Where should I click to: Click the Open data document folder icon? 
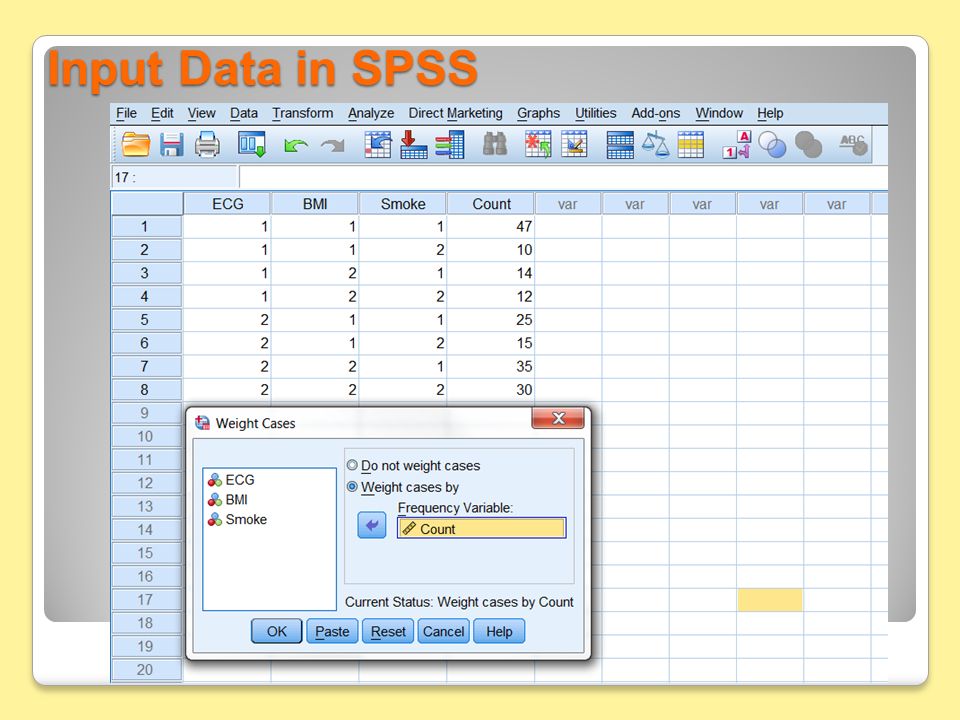tap(135, 145)
